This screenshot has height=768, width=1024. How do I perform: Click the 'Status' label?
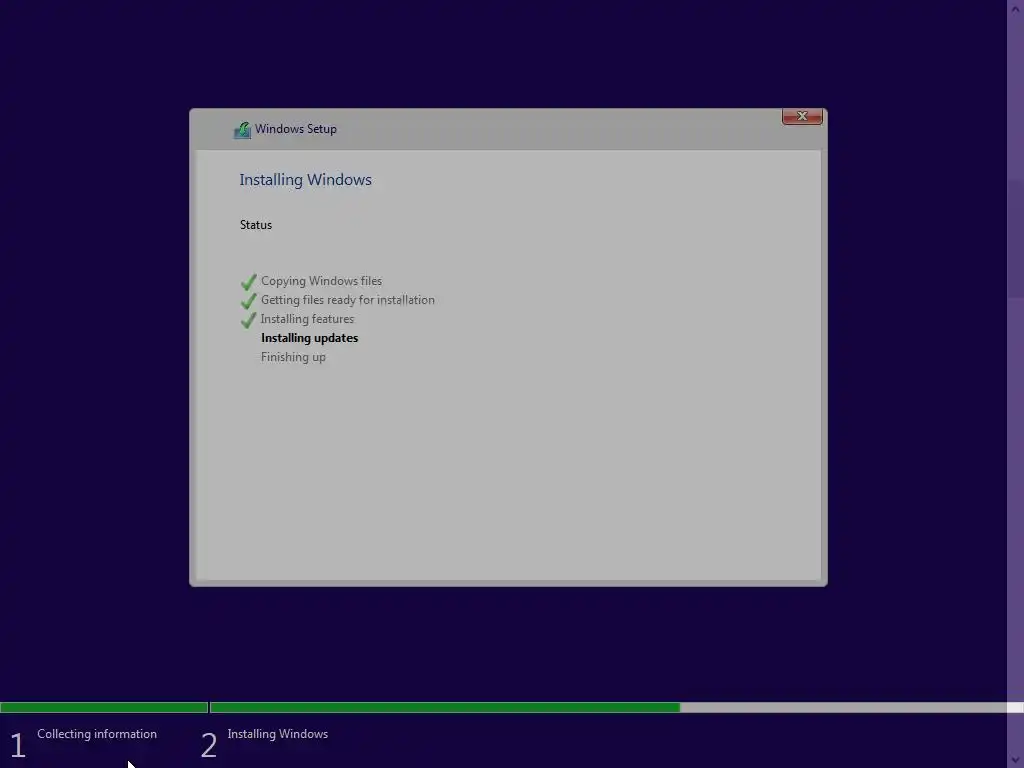click(255, 225)
